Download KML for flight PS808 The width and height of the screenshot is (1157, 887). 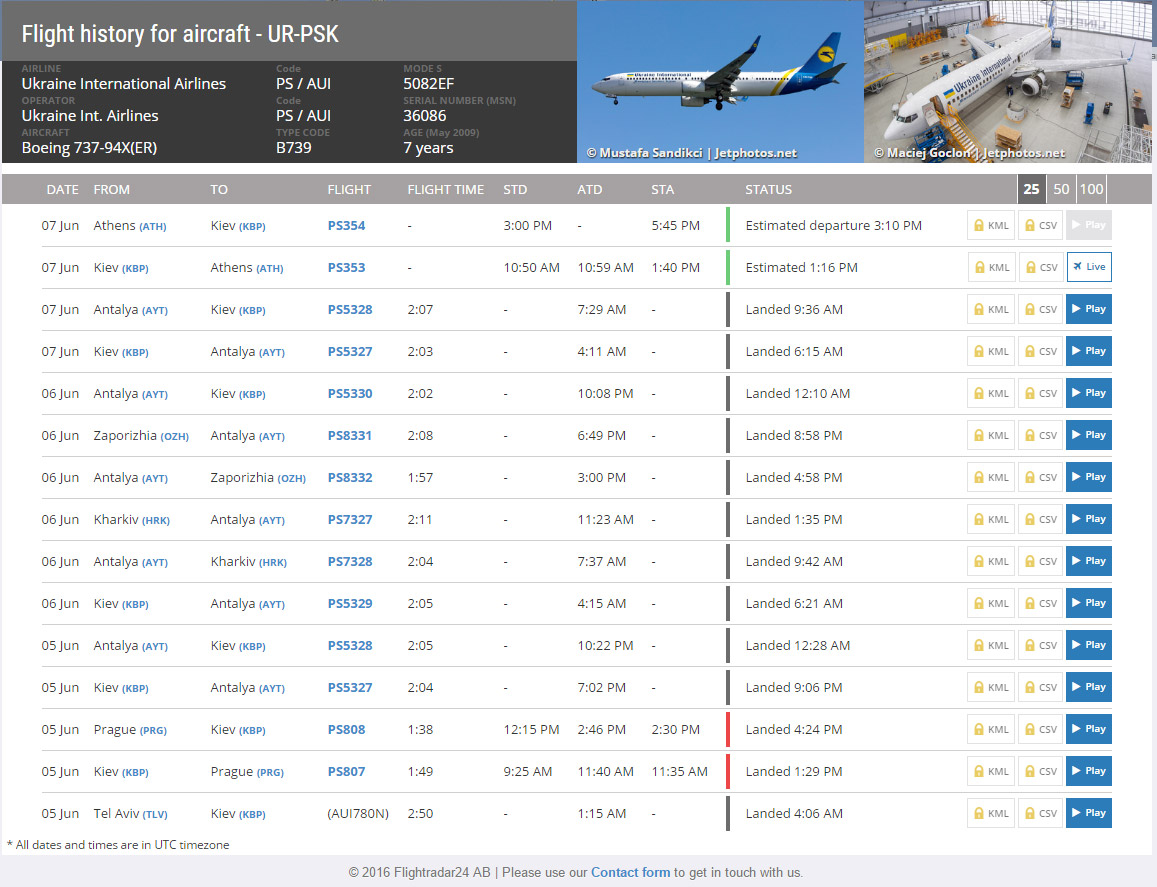pos(991,729)
